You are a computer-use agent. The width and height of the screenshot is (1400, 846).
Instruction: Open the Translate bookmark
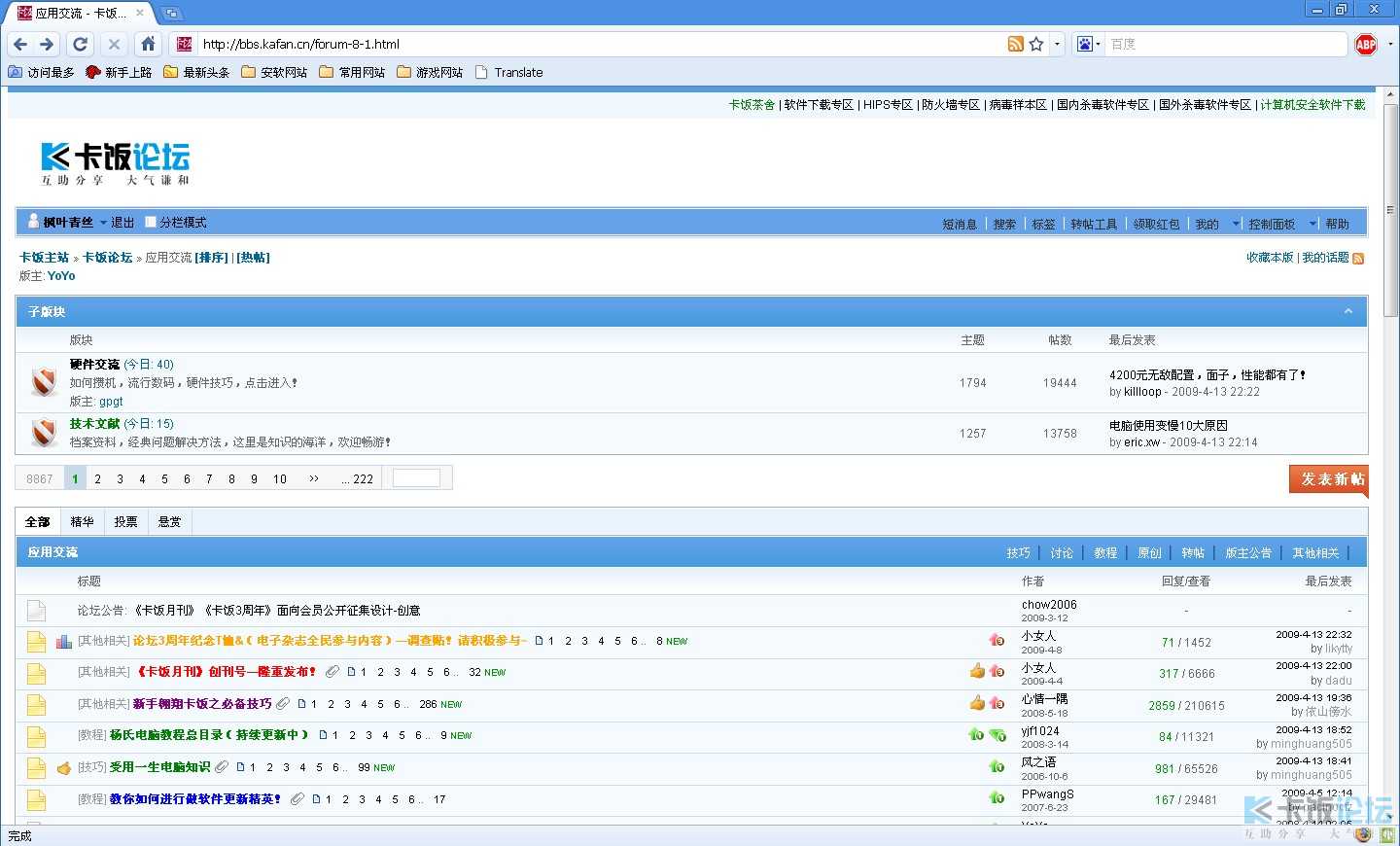pos(508,72)
